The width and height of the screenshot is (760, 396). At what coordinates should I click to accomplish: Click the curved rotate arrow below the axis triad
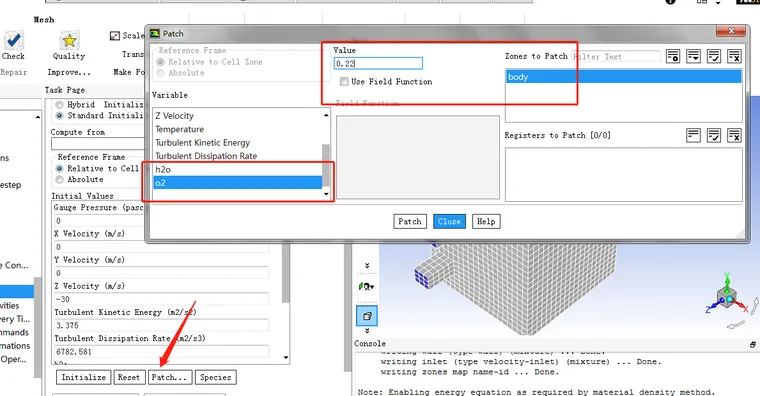[736, 324]
